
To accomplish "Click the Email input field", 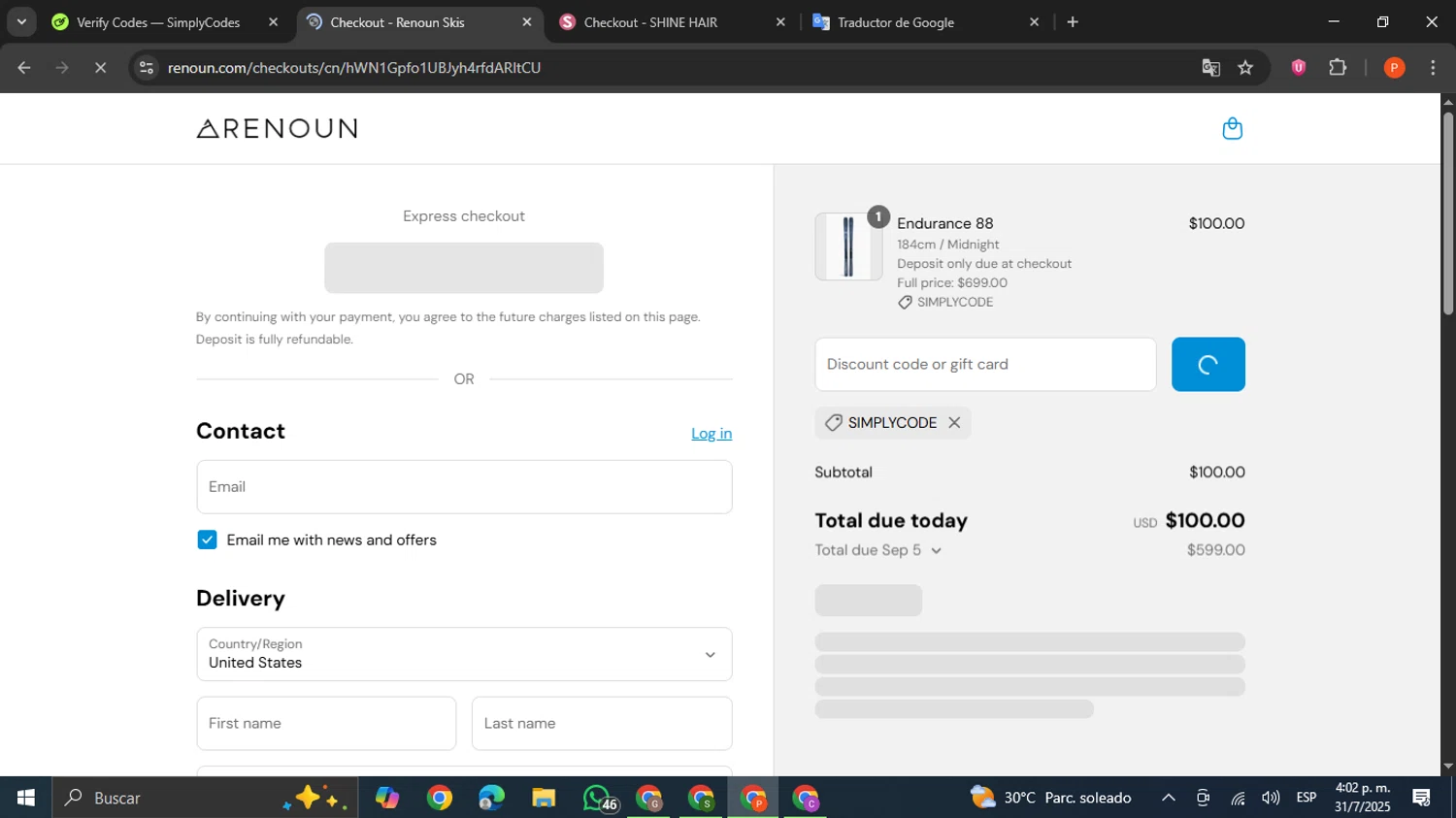I will [464, 486].
